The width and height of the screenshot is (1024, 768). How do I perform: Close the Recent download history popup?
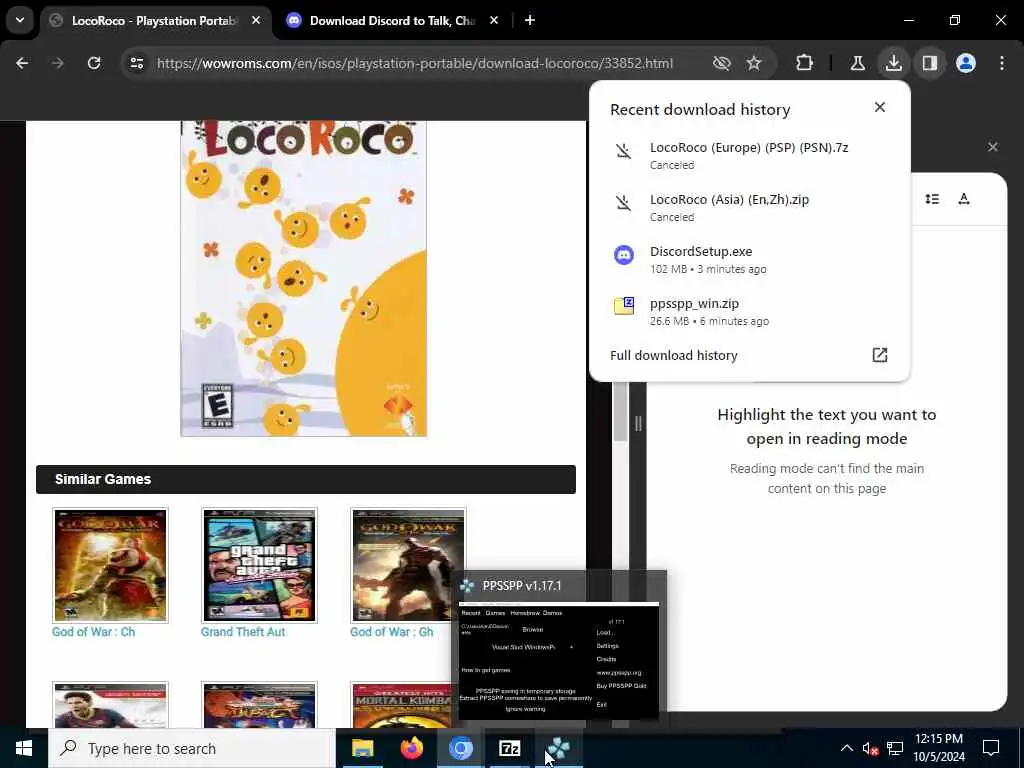coord(880,107)
